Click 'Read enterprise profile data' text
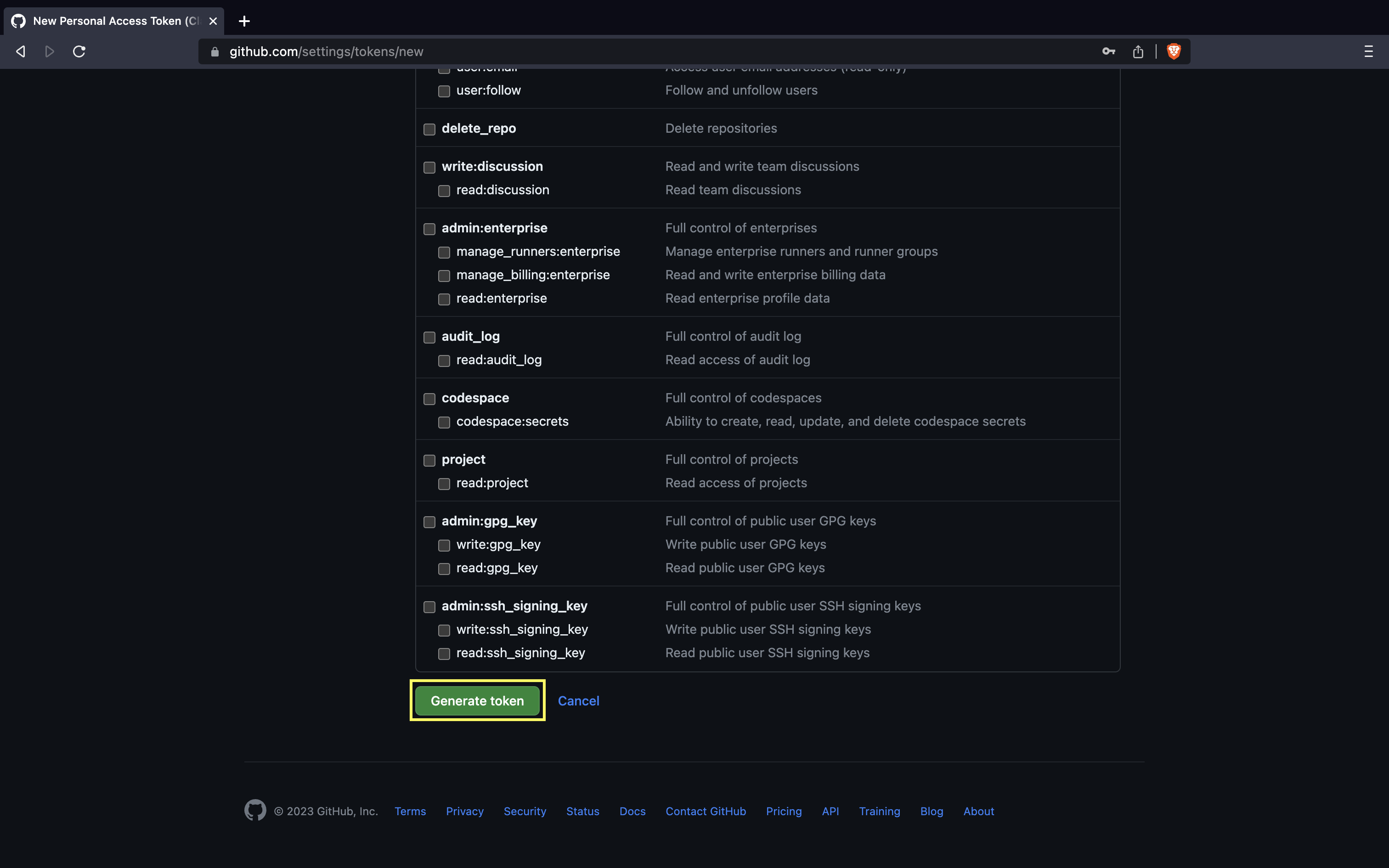 point(747,299)
